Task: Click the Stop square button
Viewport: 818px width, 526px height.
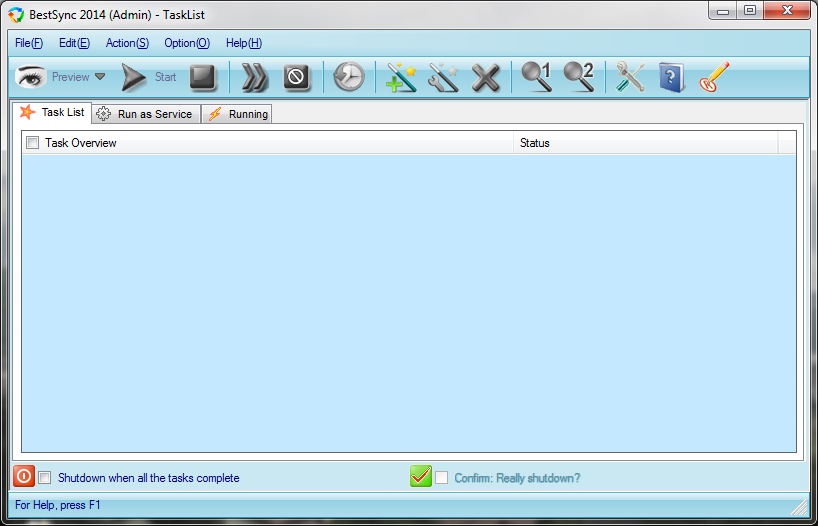Action: coord(202,77)
